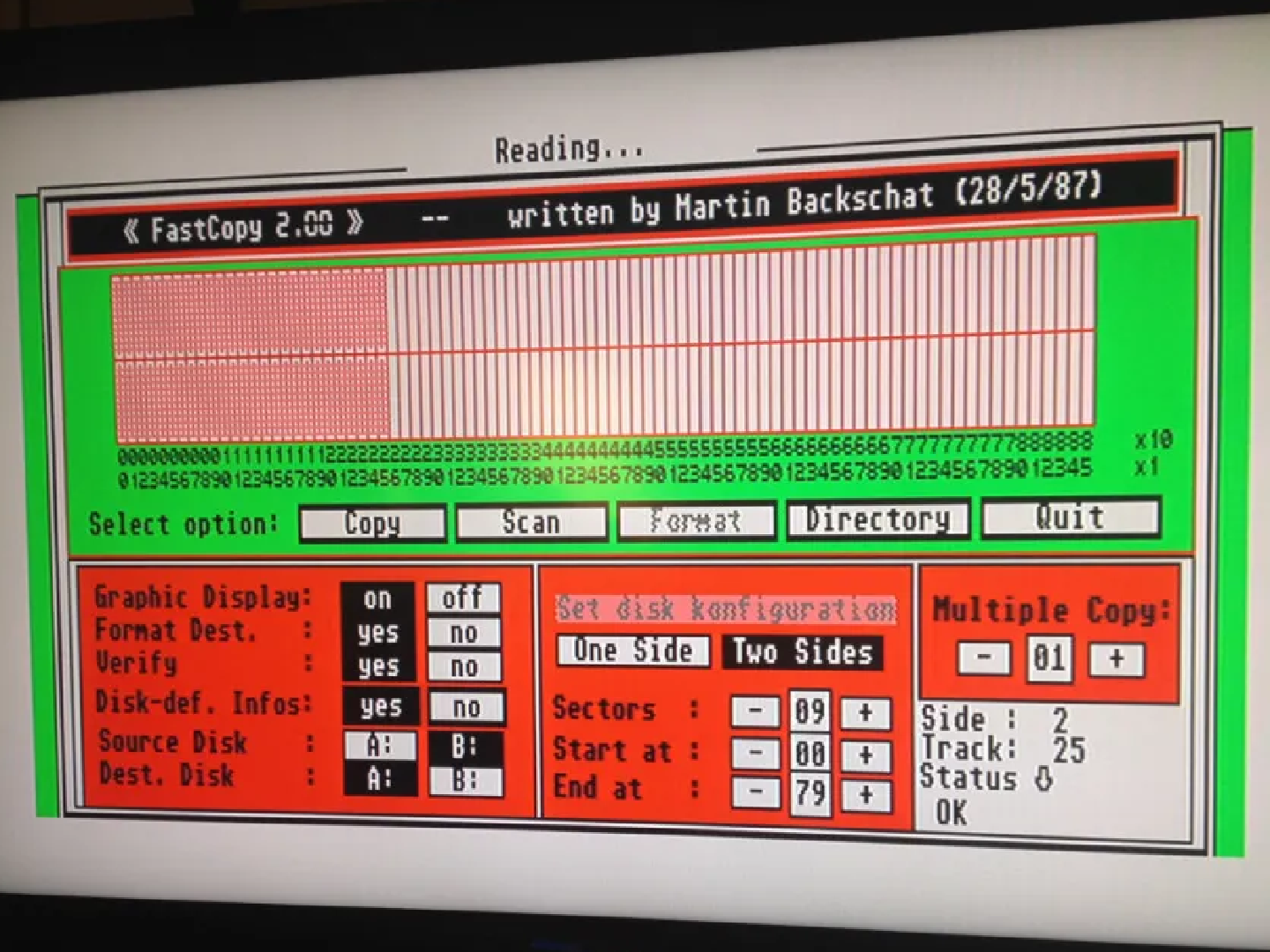Choose the Scan option
Screen dimensions: 1270x952
click(x=531, y=522)
